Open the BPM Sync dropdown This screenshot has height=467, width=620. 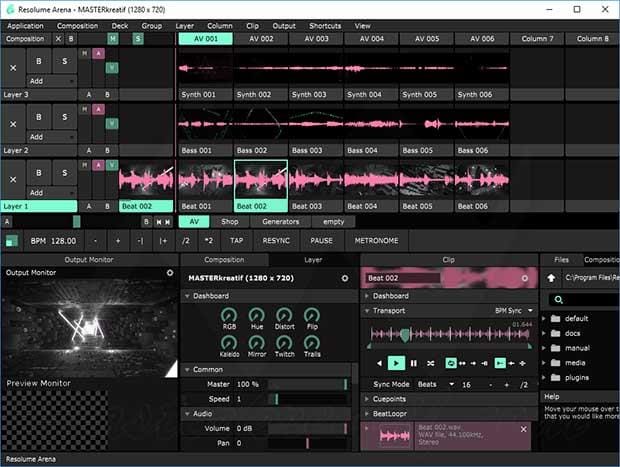[x=516, y=311]
